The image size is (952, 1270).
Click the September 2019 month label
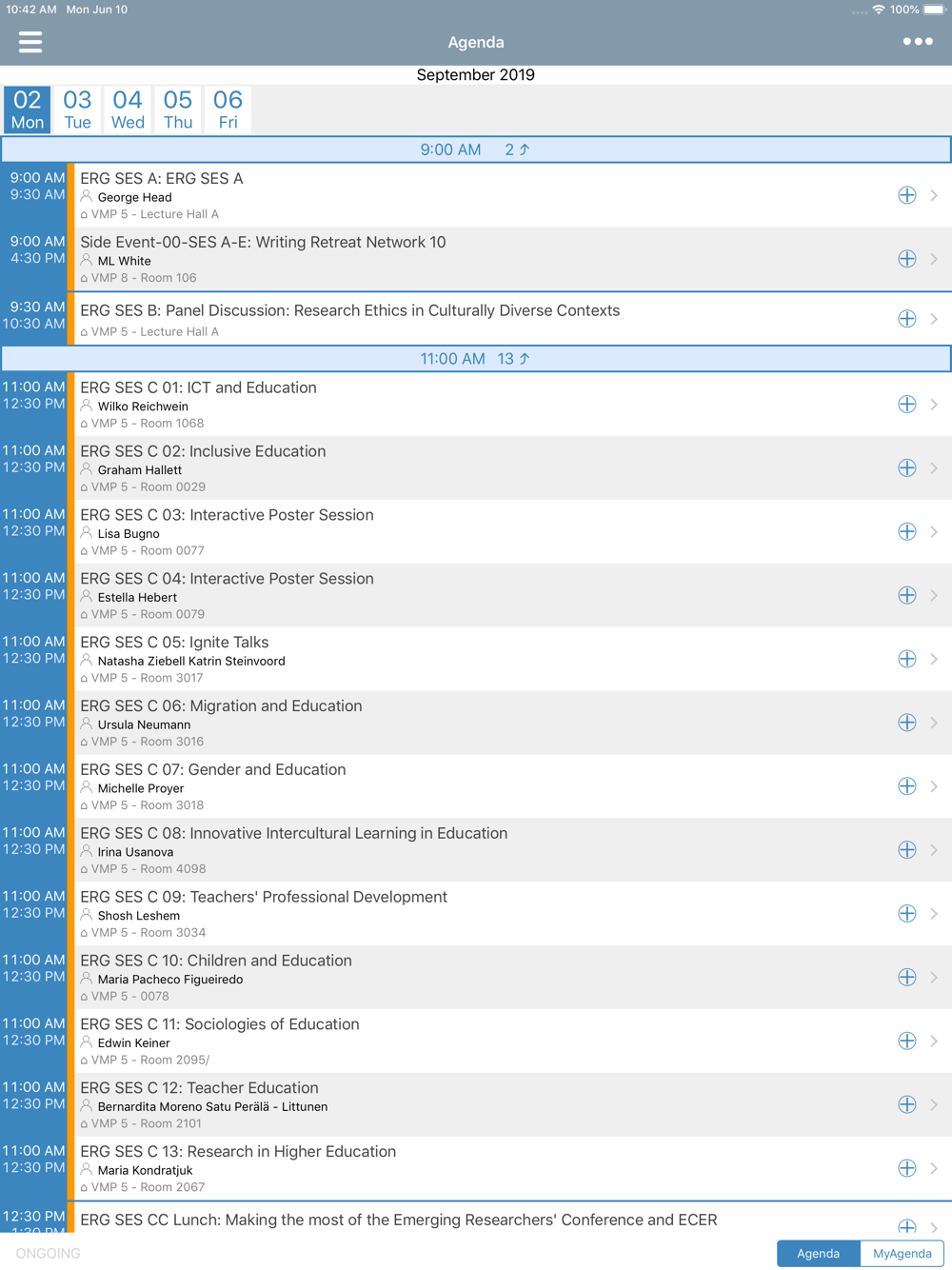click(x=476, y=75)
